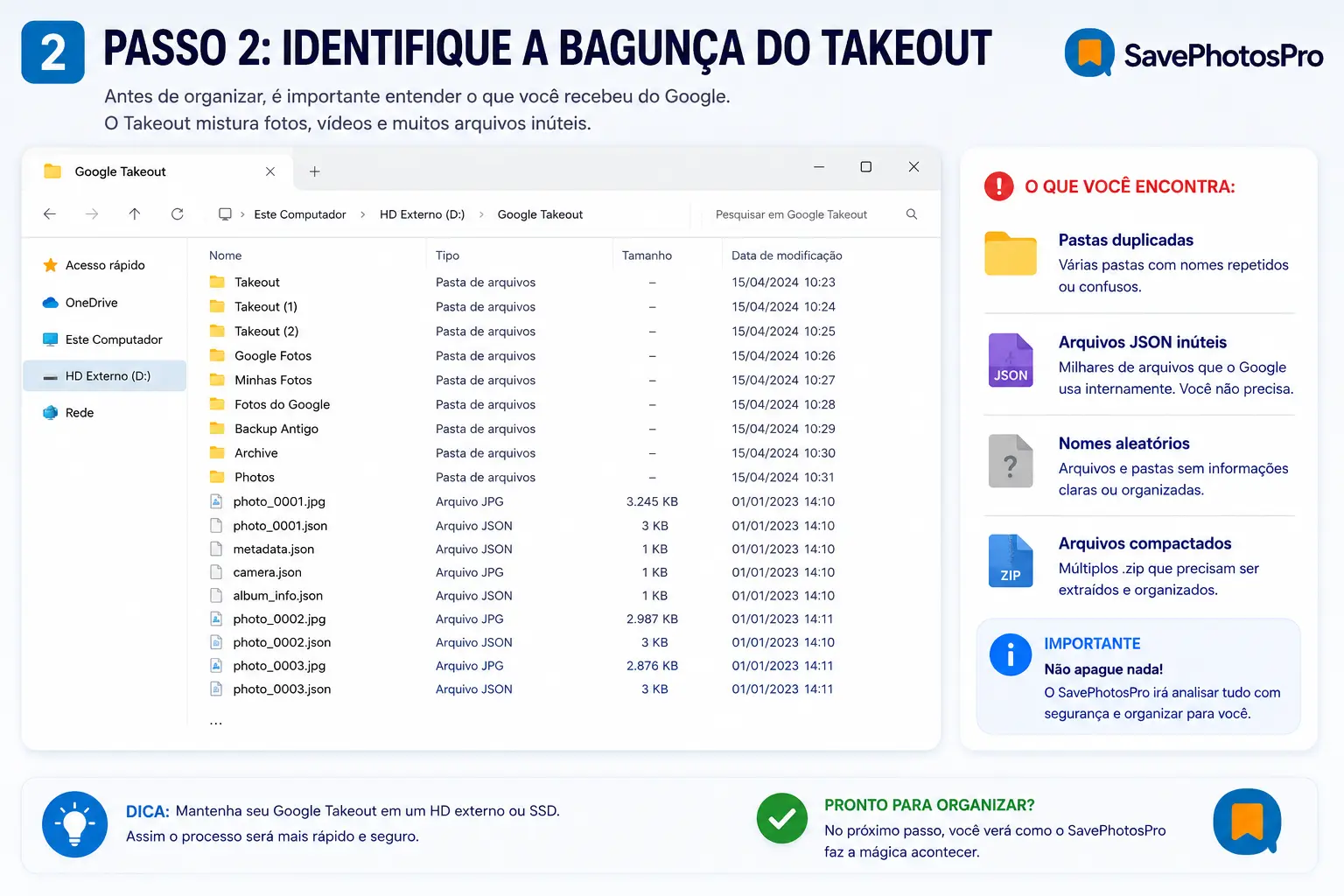The image size is (1344, 896).
Task: Click image file icon beside photo_0002.jpg
Action: pos(216,619)
